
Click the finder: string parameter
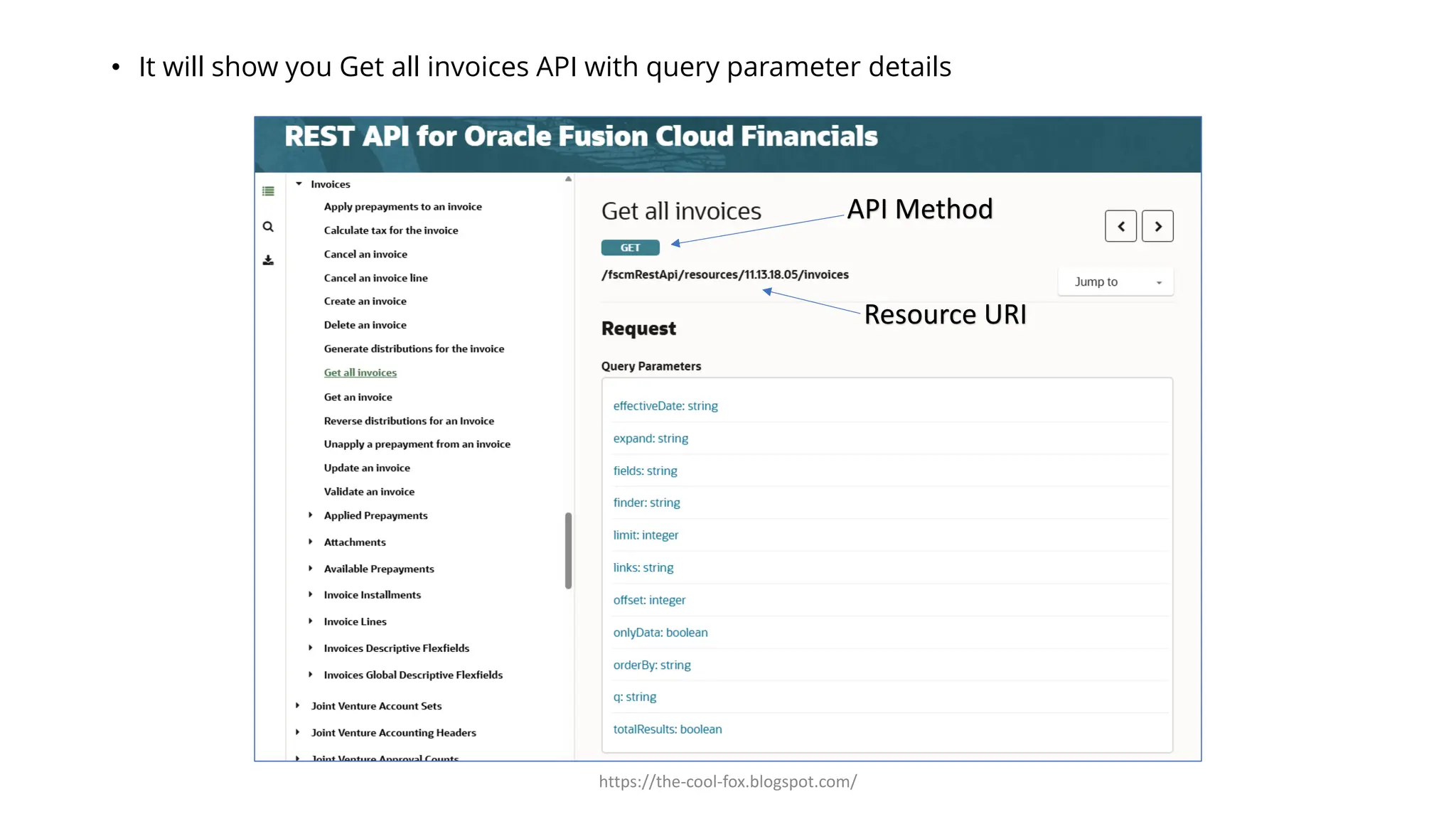point(646,503)
